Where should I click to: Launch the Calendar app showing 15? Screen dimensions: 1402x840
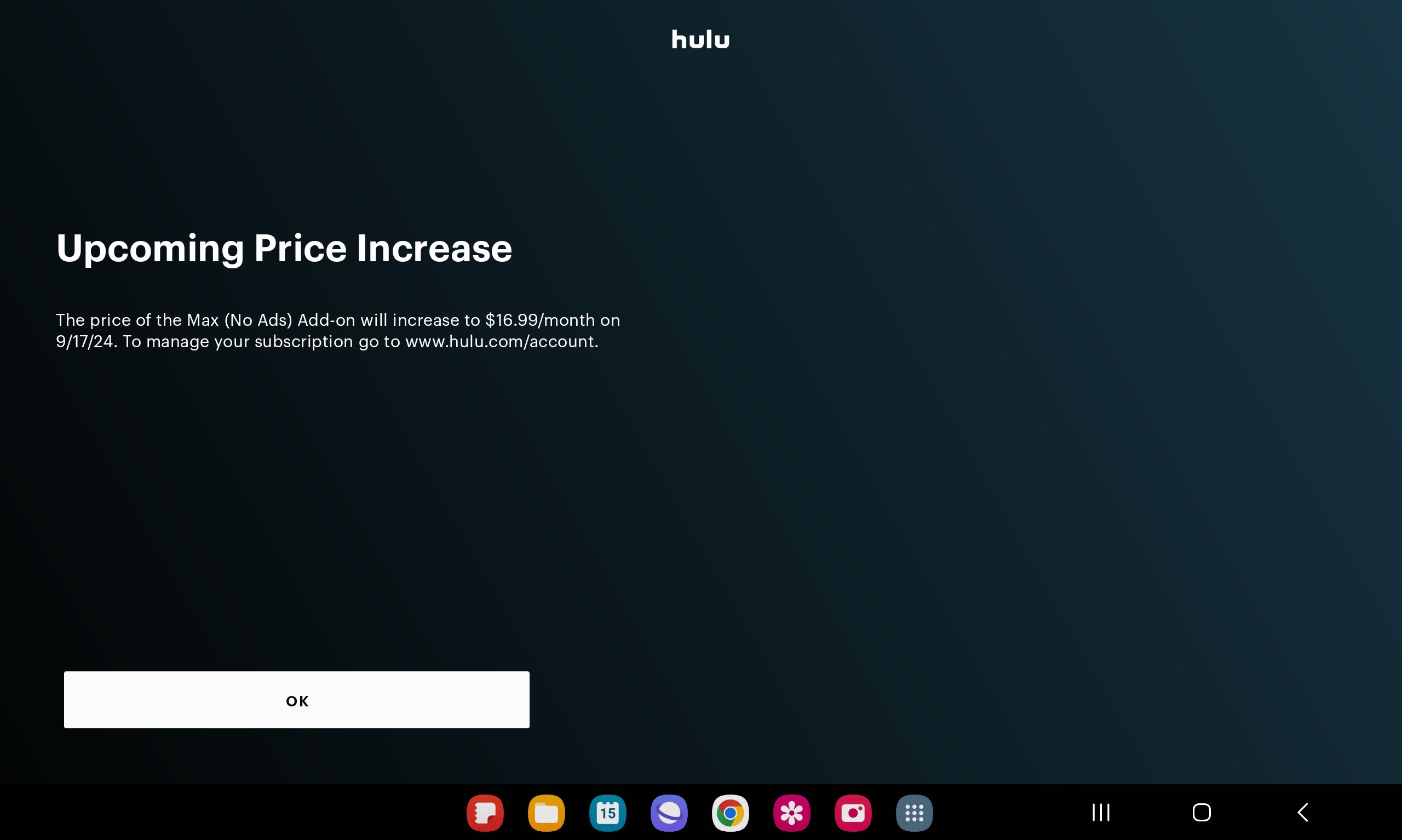tap(608, 813)
